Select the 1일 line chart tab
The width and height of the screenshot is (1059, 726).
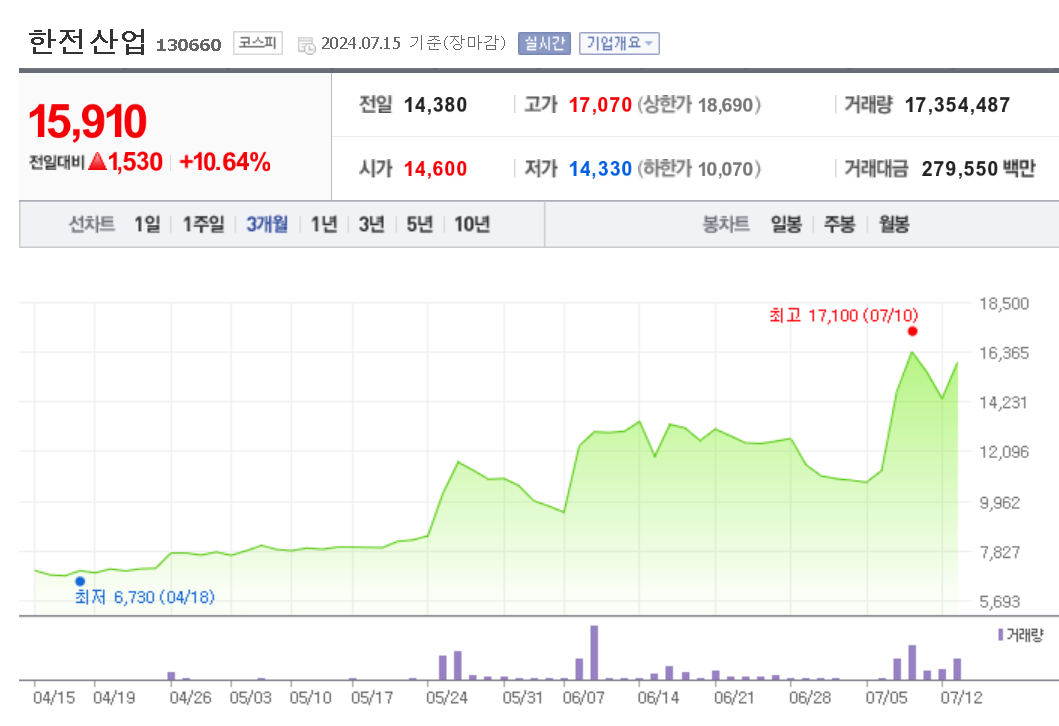click(x=147, y=224)
